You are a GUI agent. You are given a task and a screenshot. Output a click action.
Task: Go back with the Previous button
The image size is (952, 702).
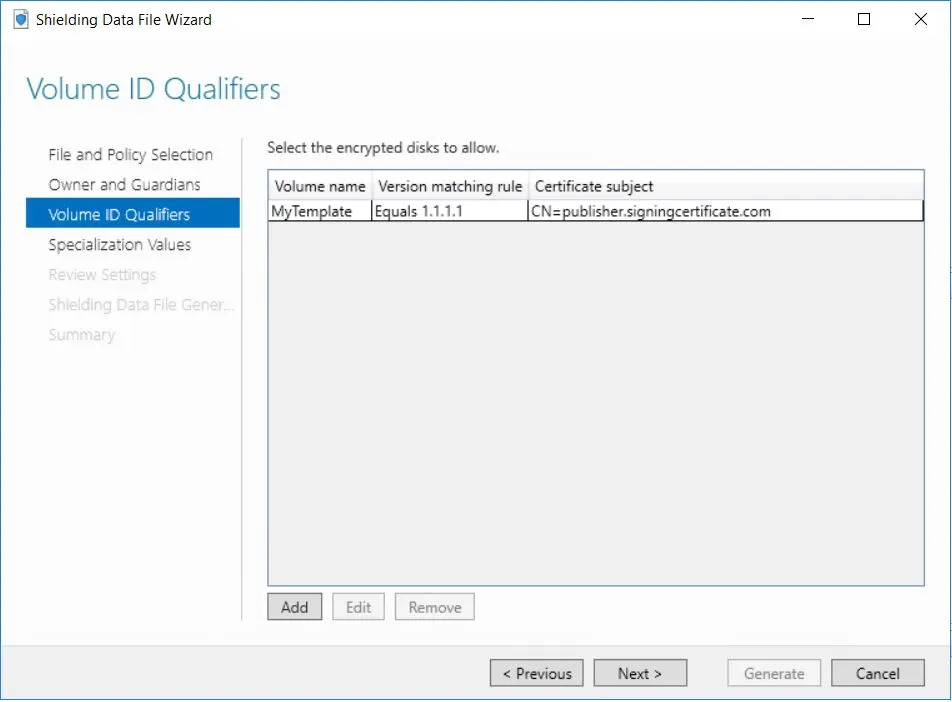(x=537, y=674)
